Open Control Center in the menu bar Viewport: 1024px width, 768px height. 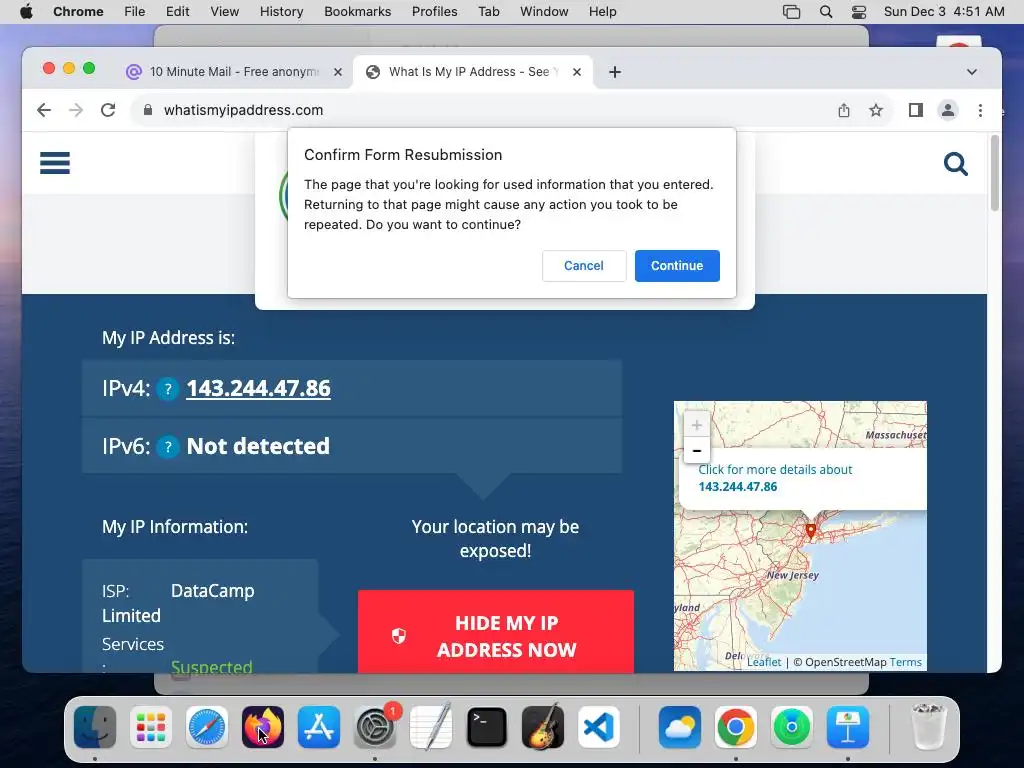pos(859,12)
